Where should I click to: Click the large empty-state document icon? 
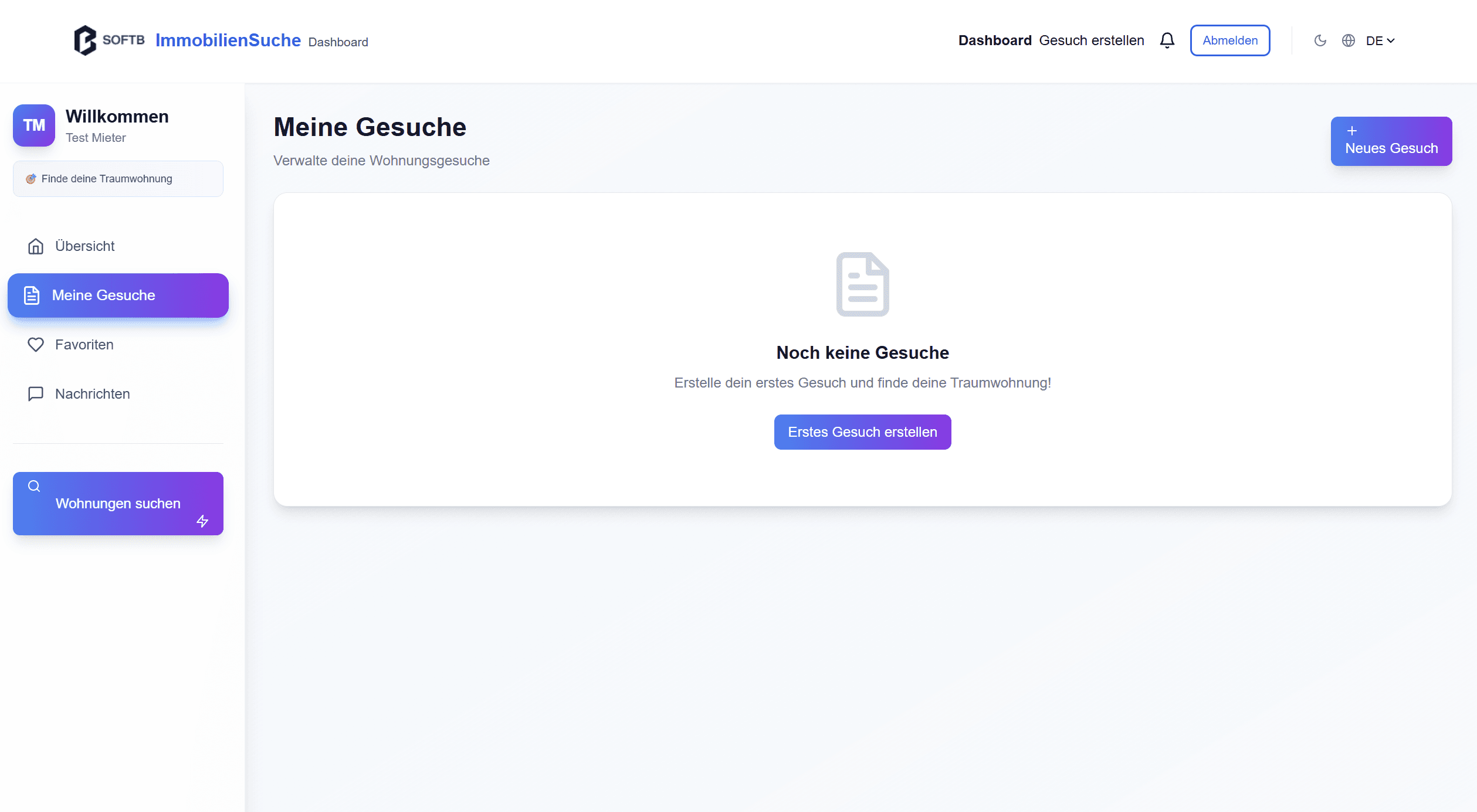(862, 284)
